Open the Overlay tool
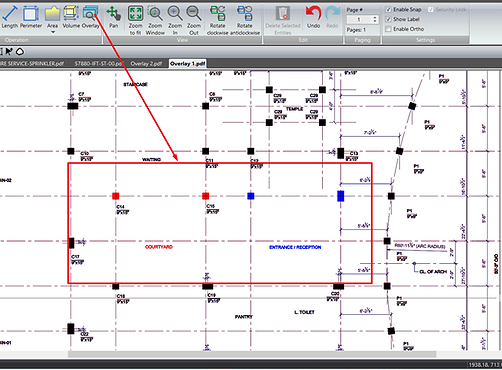The width and height of the screenshot is (502, 370). click(90, 17)
